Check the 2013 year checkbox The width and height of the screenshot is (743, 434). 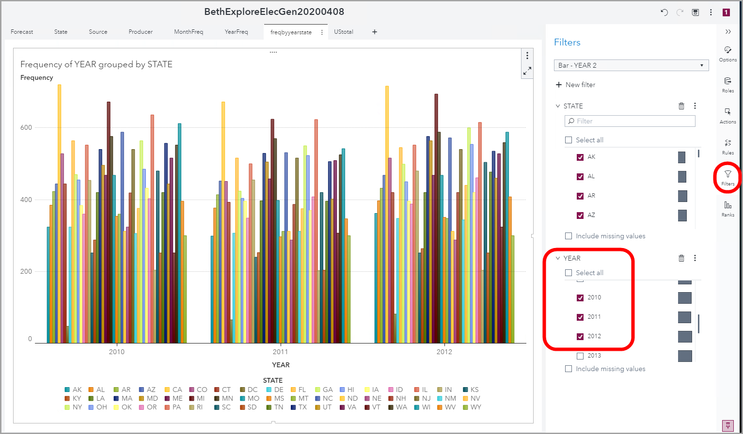580,356
